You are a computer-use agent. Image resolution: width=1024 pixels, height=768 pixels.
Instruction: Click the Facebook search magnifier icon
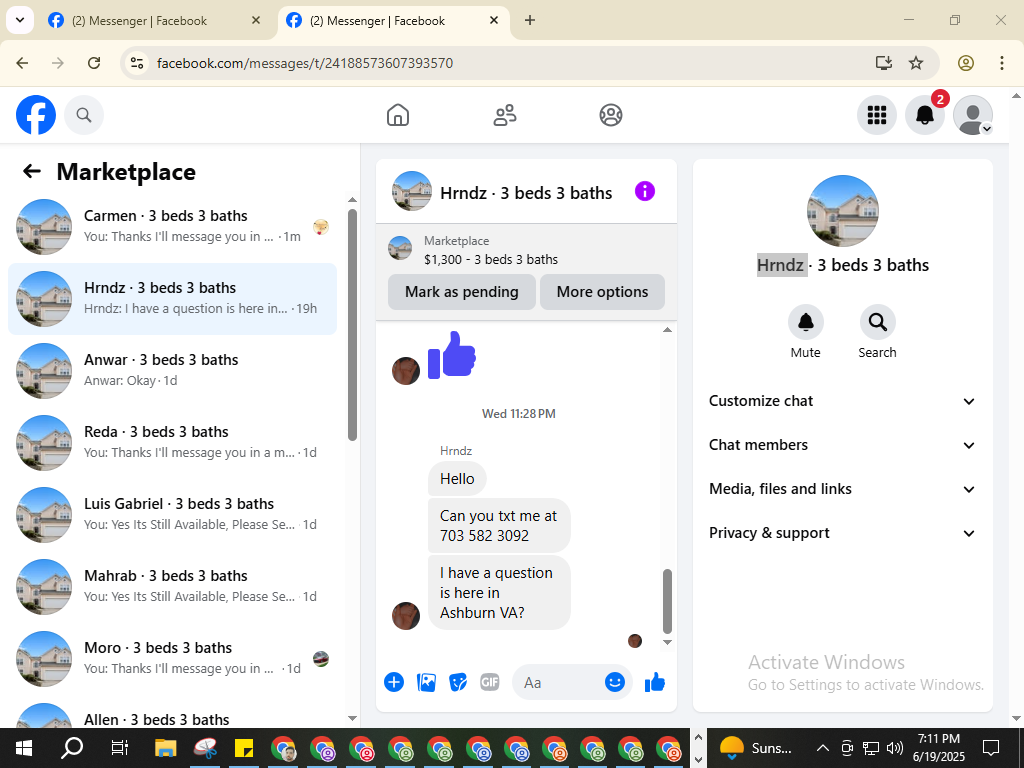84,116
